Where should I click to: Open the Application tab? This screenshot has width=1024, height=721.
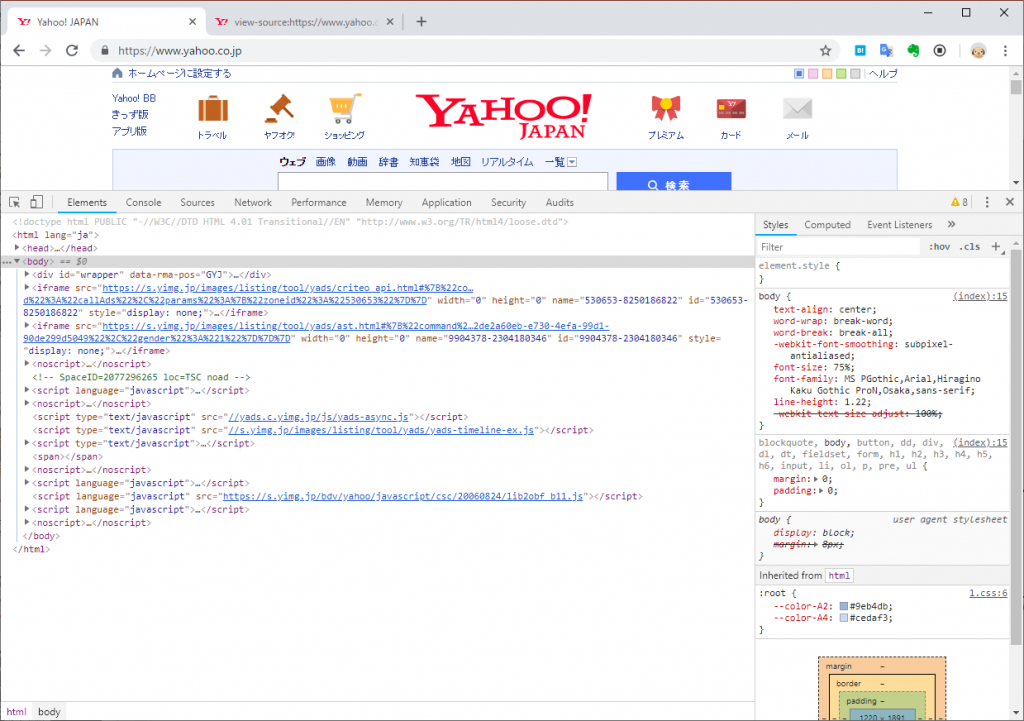(x=447, y=202)
